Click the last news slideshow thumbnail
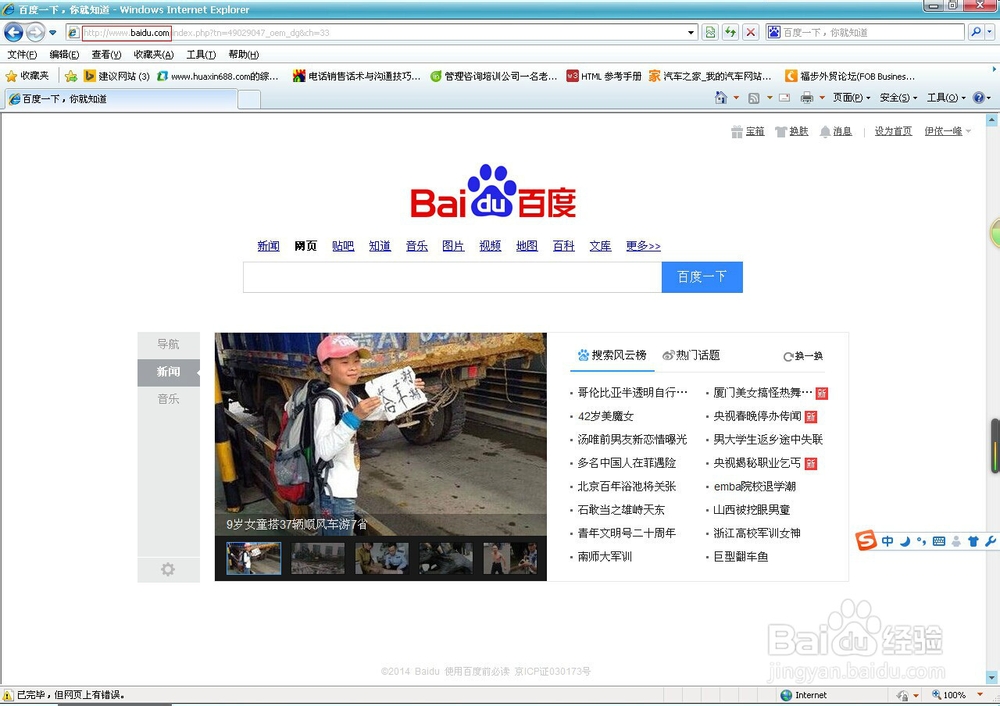This screenshot has height=706, width=1000. (x=510, y=558)
